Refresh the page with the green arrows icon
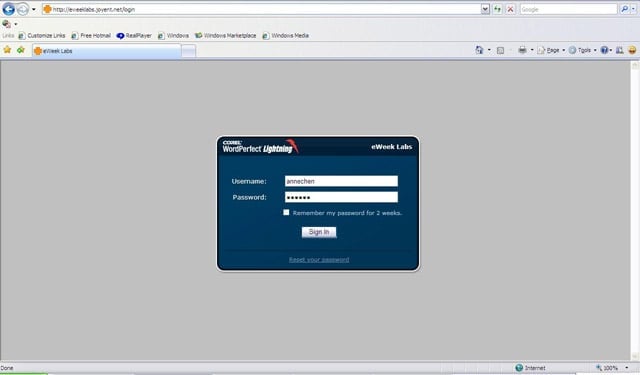Viewport: 640px width, 375px height. (x=497, y=9)
